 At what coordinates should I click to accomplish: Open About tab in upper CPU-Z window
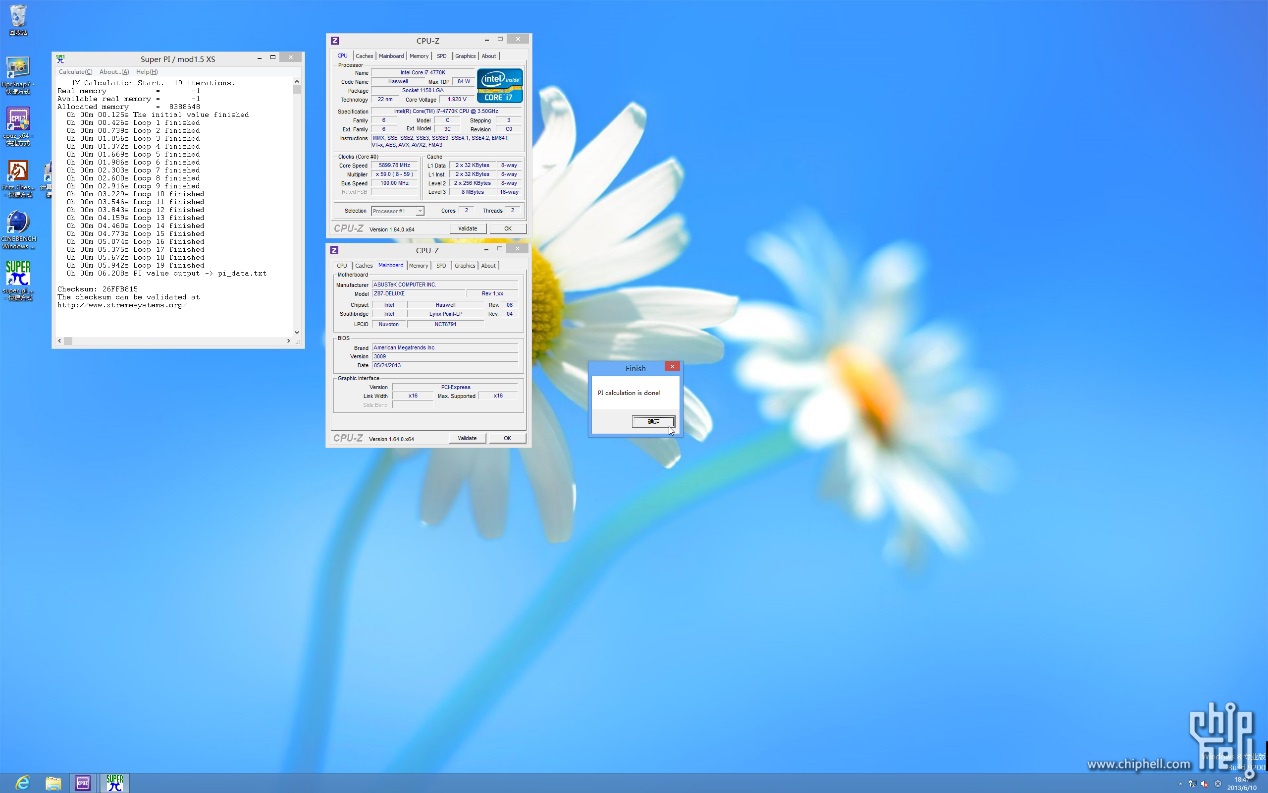pyautogui.click(x=489, y=56)
